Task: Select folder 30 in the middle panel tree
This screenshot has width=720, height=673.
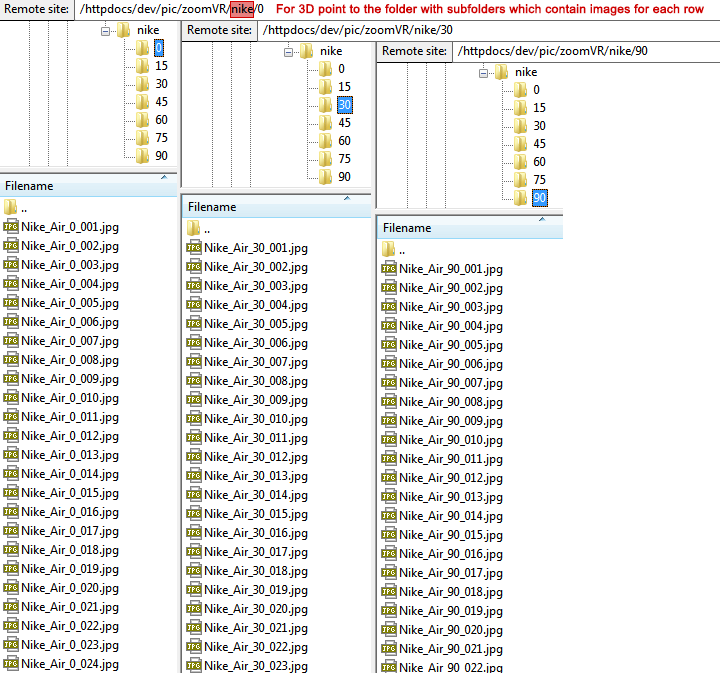Action: [x=344, y=105]
